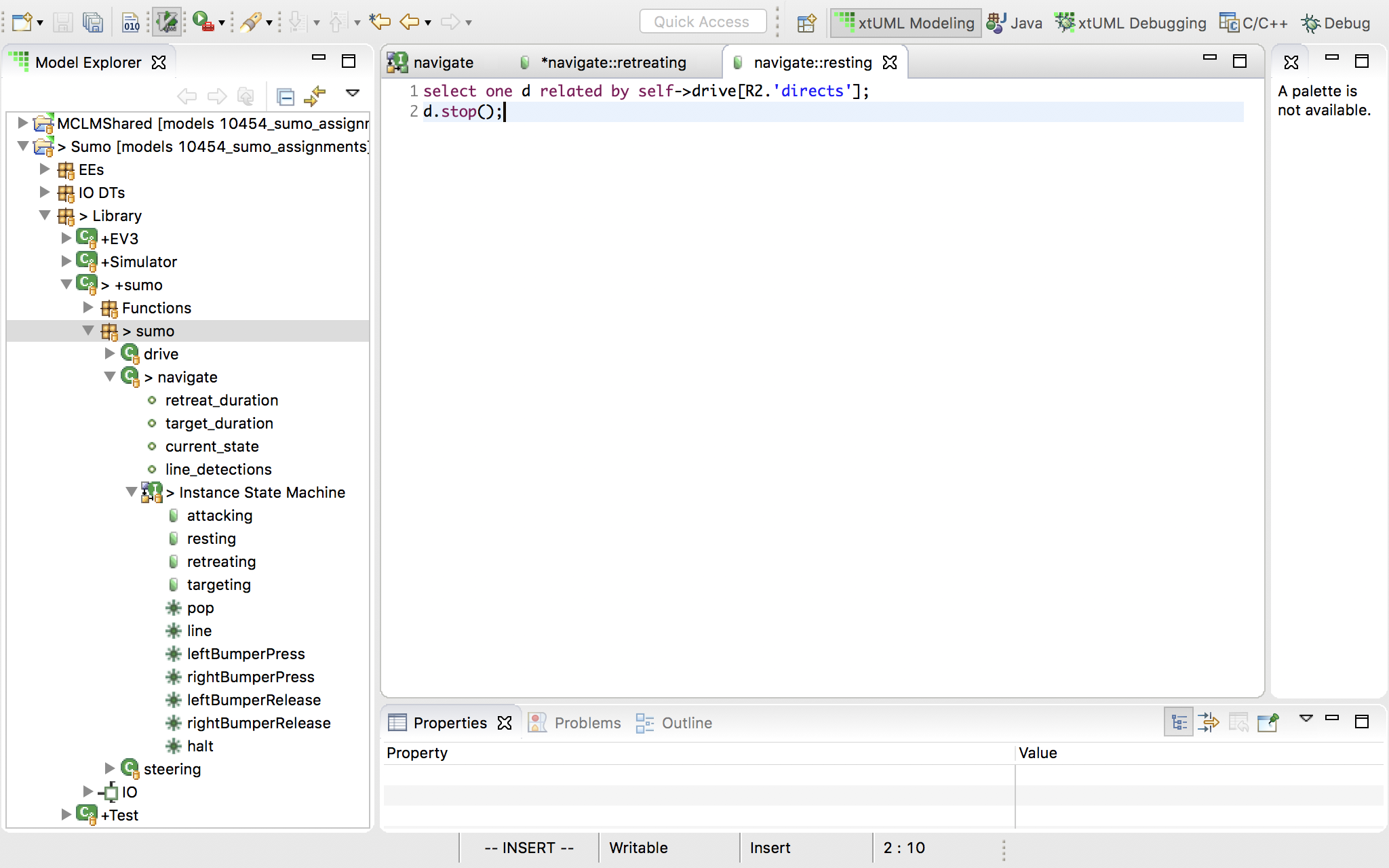Click the leftBumperPress event icon
Image resolution: width=1389 pixels, height=868 pixels.
pyautogui.click(x=174, y=654)
